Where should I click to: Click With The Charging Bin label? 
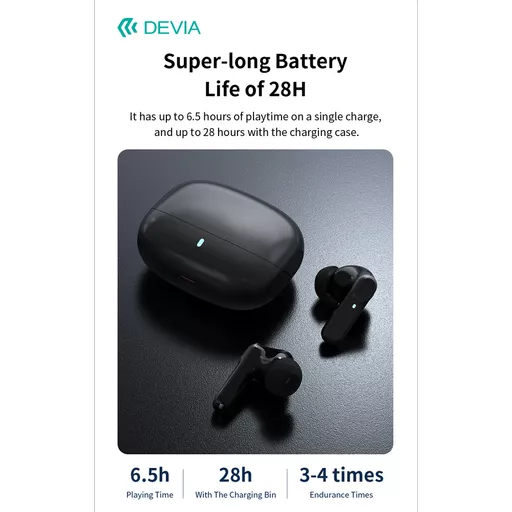235,495
